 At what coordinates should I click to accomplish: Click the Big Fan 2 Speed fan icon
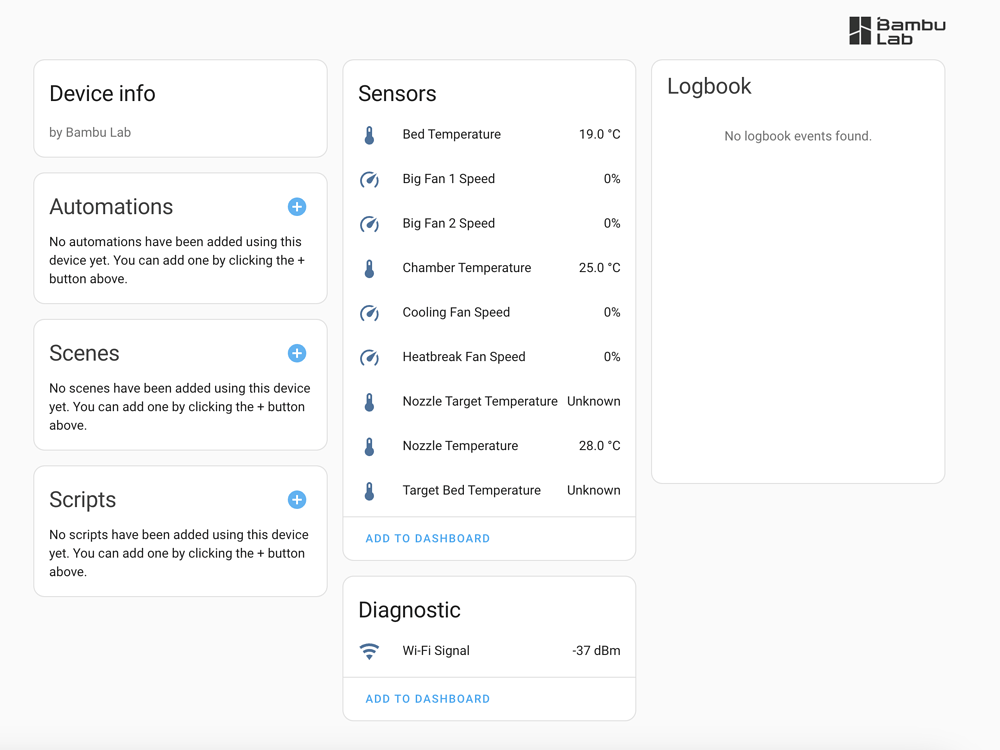pos(370,223)
